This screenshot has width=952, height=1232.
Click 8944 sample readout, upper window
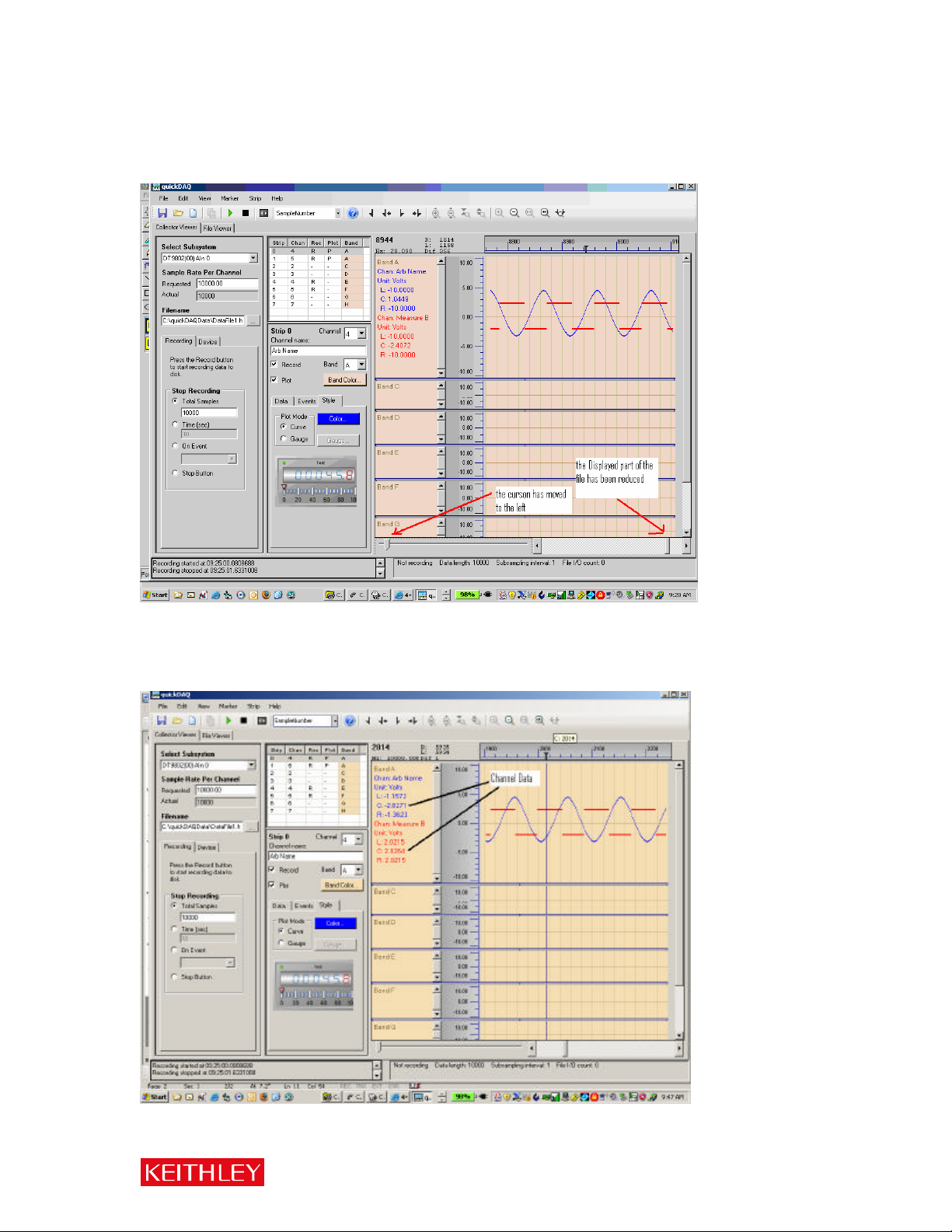[x=385, y=240]
